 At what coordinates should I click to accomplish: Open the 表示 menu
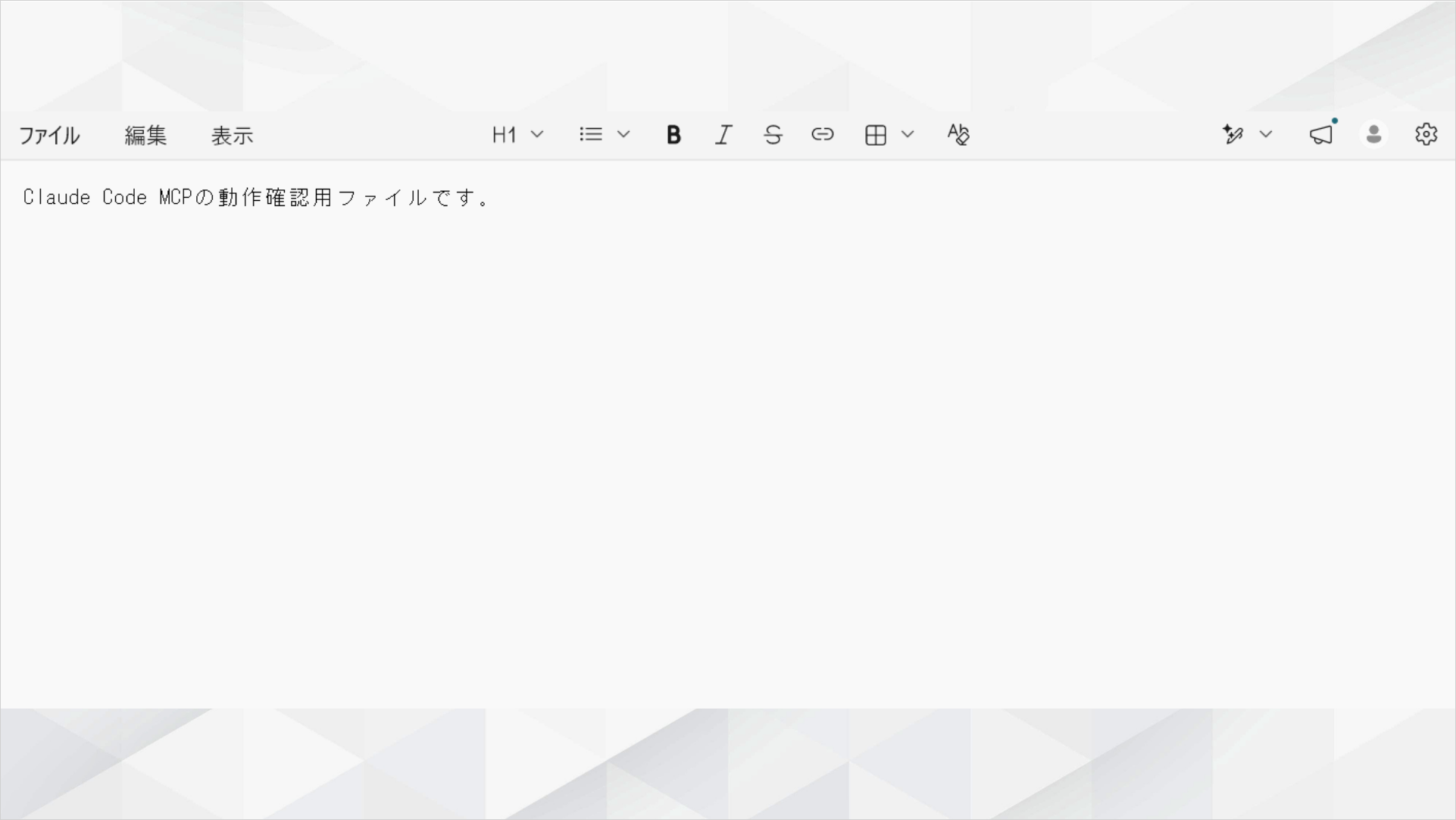point(232,136)
